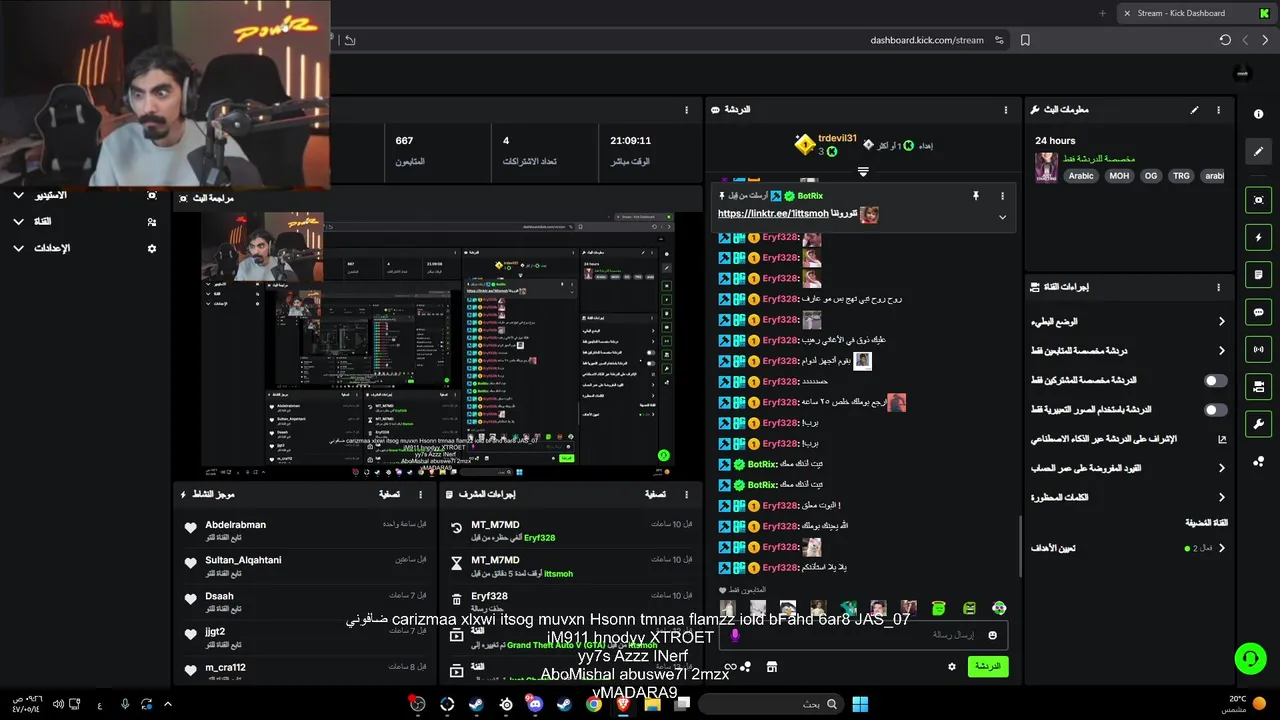Screen dimensions: 1280x720
Task: Select Abdelrahman in activity feed
Action: (235, 525)
